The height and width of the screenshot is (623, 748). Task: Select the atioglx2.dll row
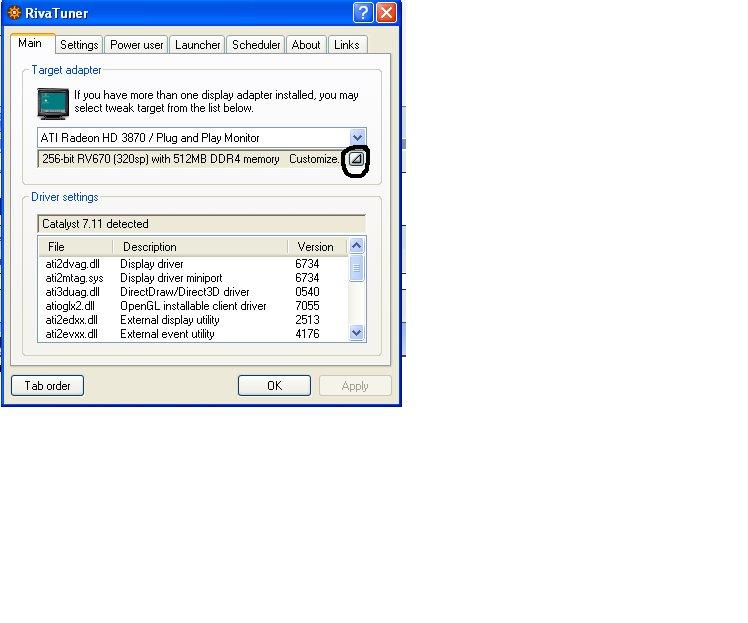(x=193, y=306)
